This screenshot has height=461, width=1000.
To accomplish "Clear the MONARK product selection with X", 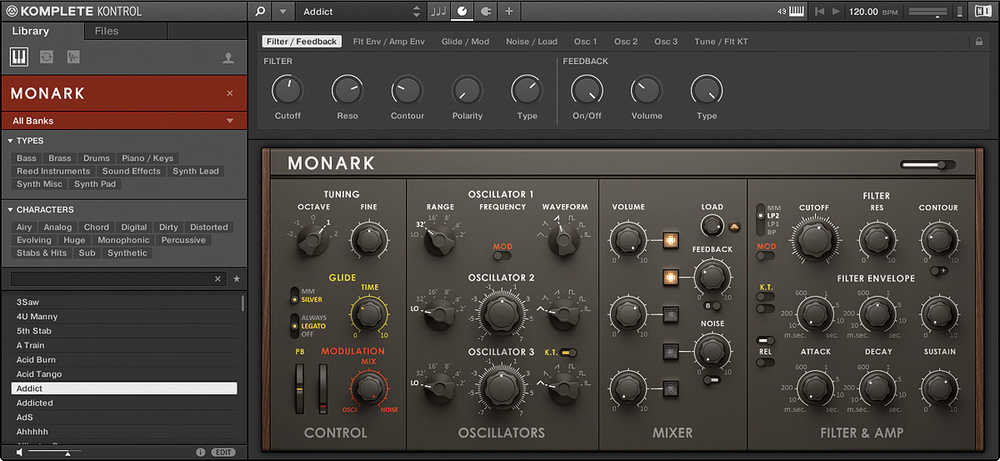I will click(x=230, y=93).
